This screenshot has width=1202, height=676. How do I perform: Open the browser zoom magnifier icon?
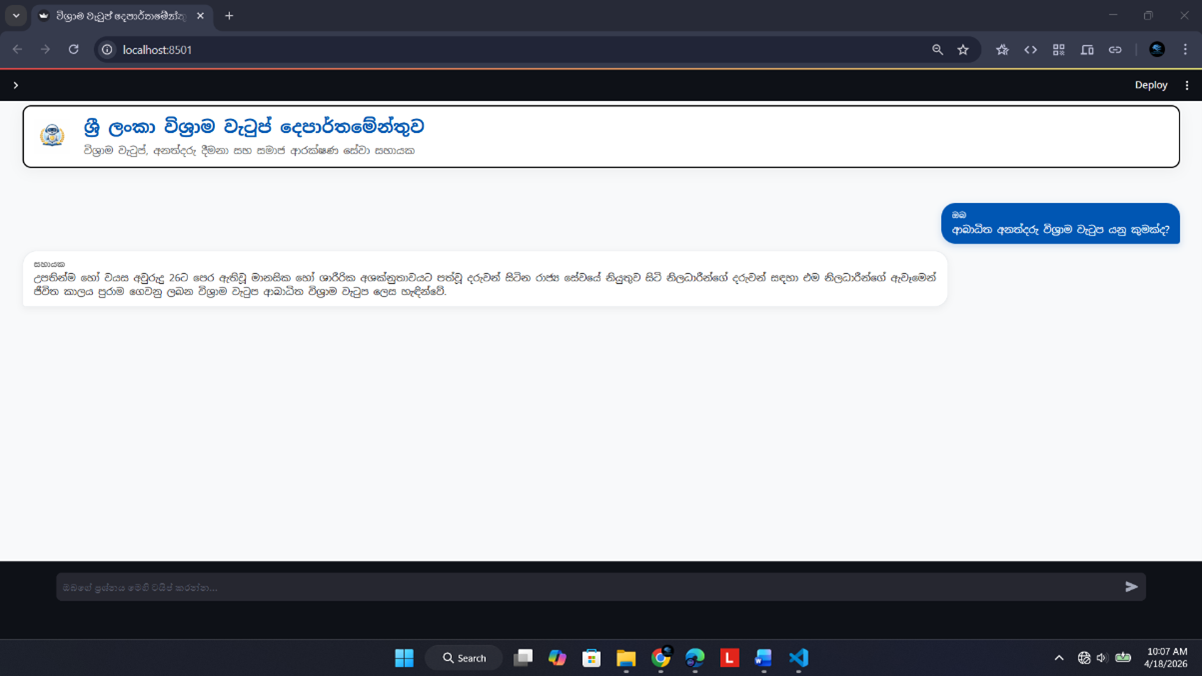click(937, 49)
